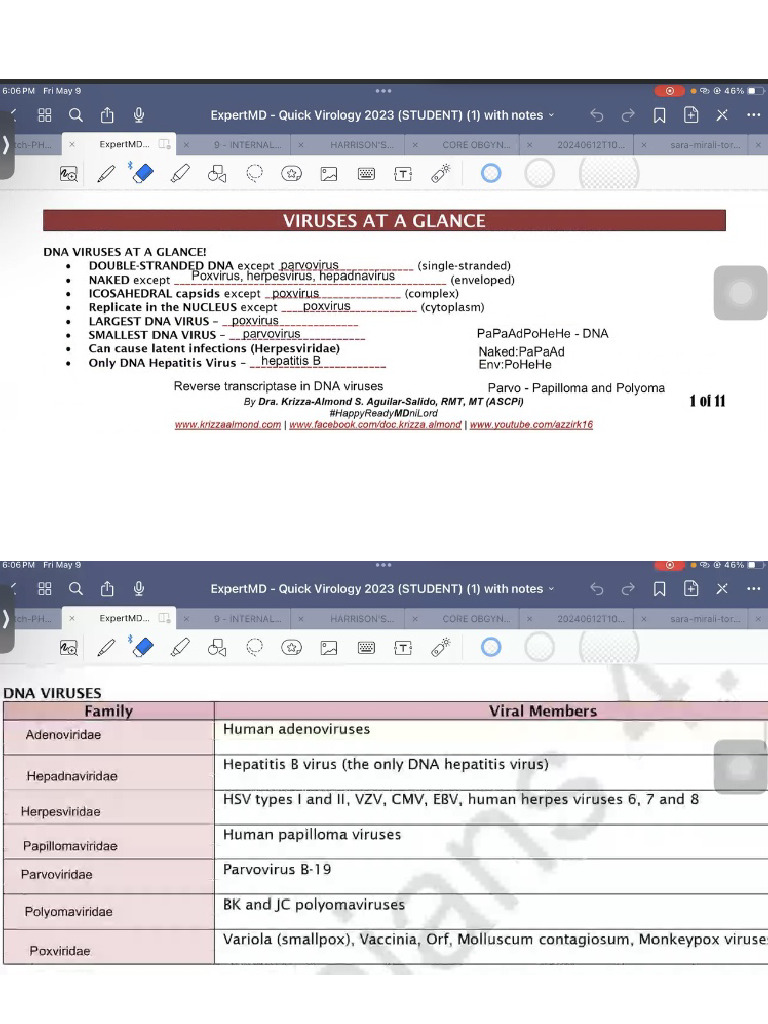Toggle read-only pen-cross icon above Viruses at a Glance
The height and width of the screenshot is (1024, 768).
pyautogui.click(x=722, y=116)
